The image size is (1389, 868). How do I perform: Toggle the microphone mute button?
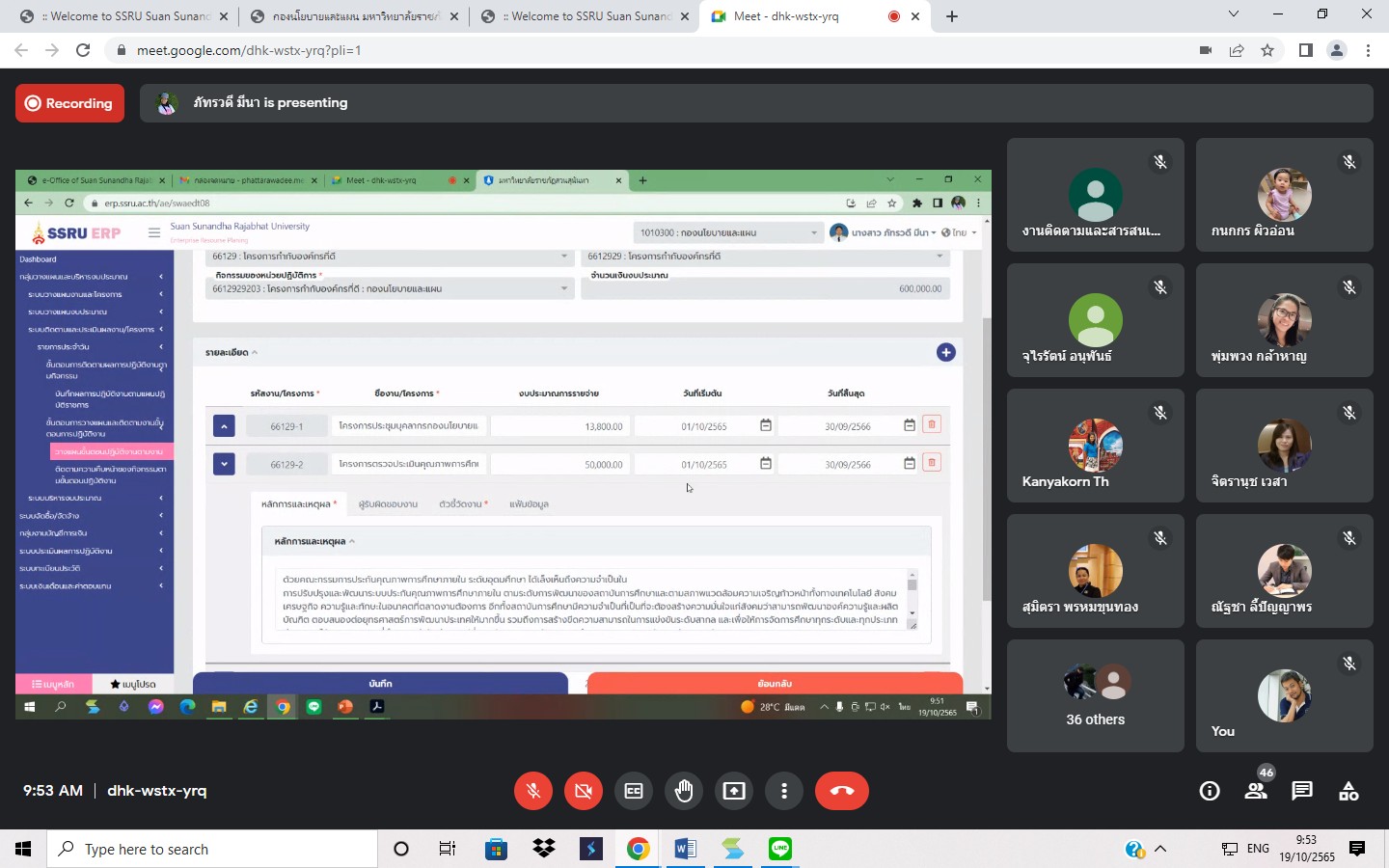click(532, 791)
